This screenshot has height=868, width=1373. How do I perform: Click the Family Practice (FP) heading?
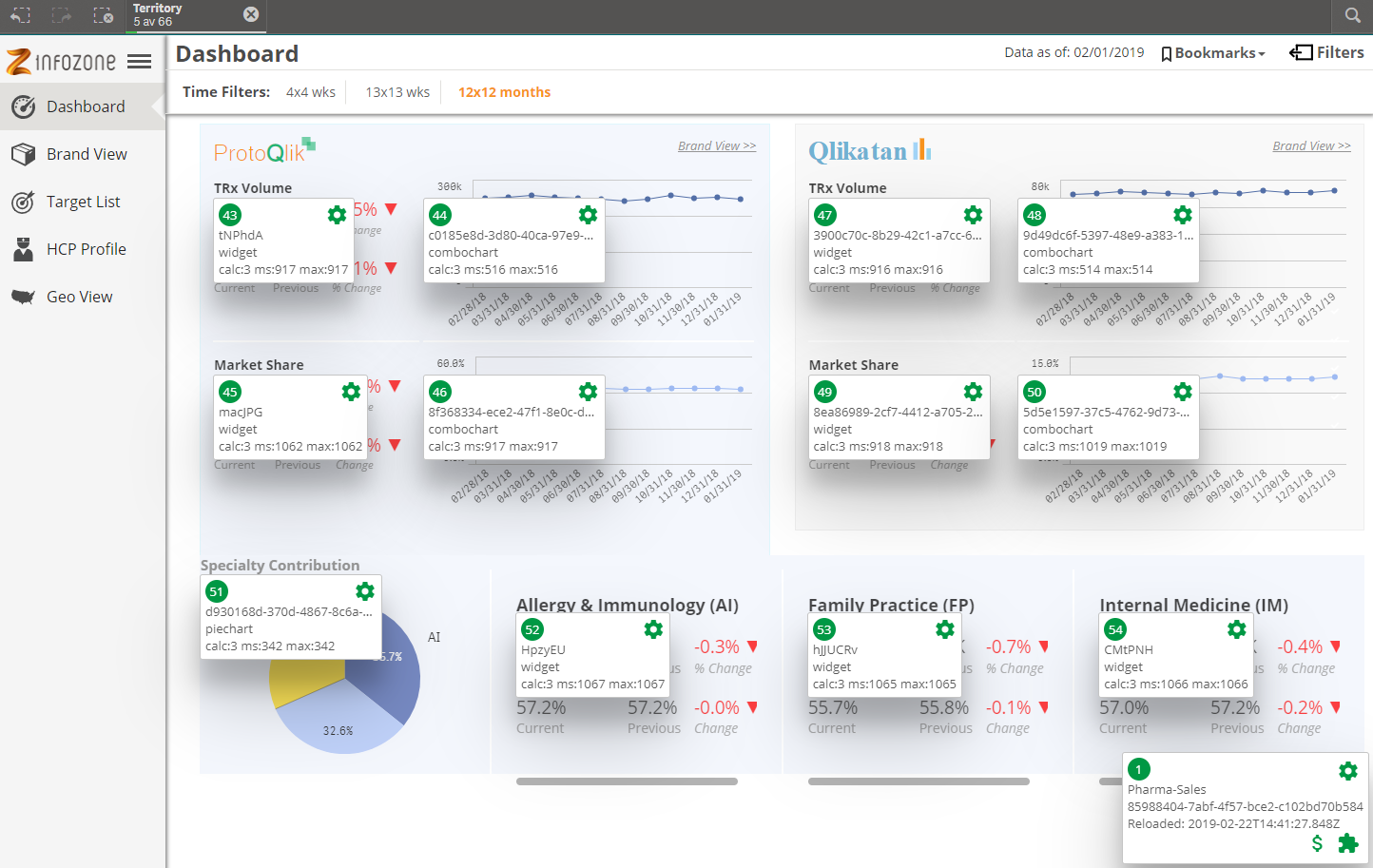pyautogui.click(x=891, y=606)
